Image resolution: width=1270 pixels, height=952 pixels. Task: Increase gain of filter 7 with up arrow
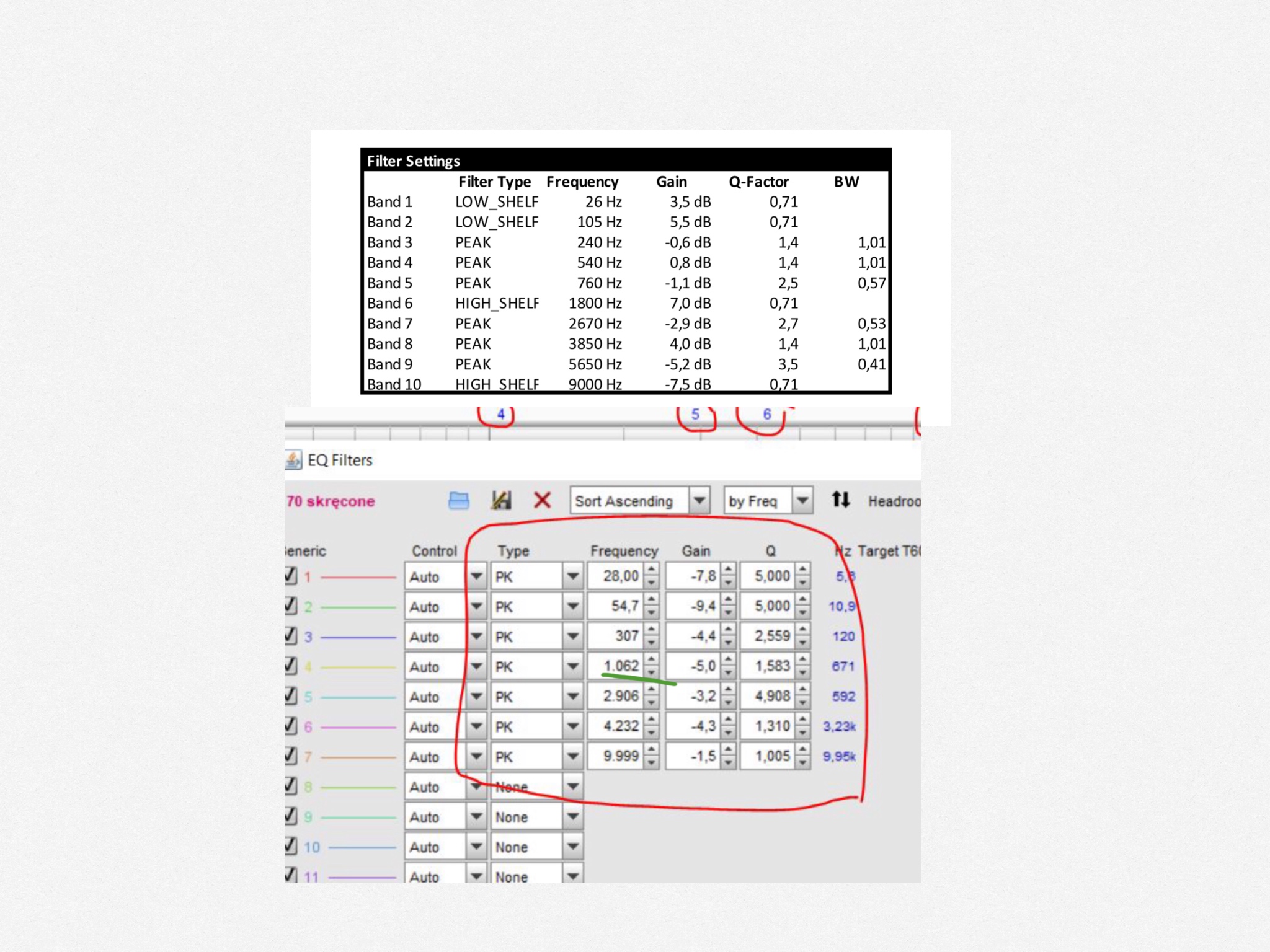pyautogui.click(x=729, y=750)
